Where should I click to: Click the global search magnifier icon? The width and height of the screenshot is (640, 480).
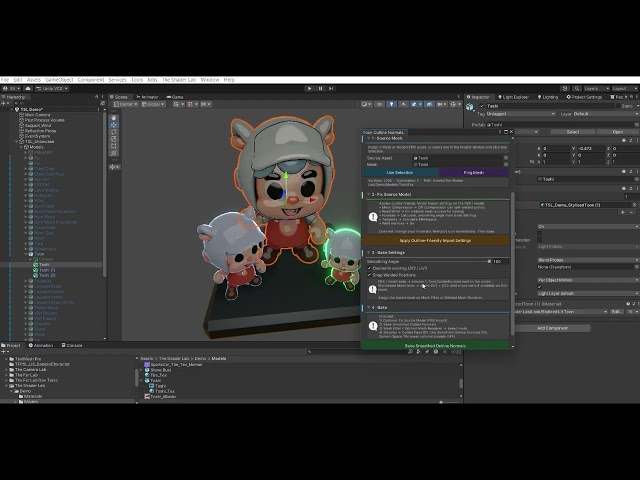coord(577,88)
